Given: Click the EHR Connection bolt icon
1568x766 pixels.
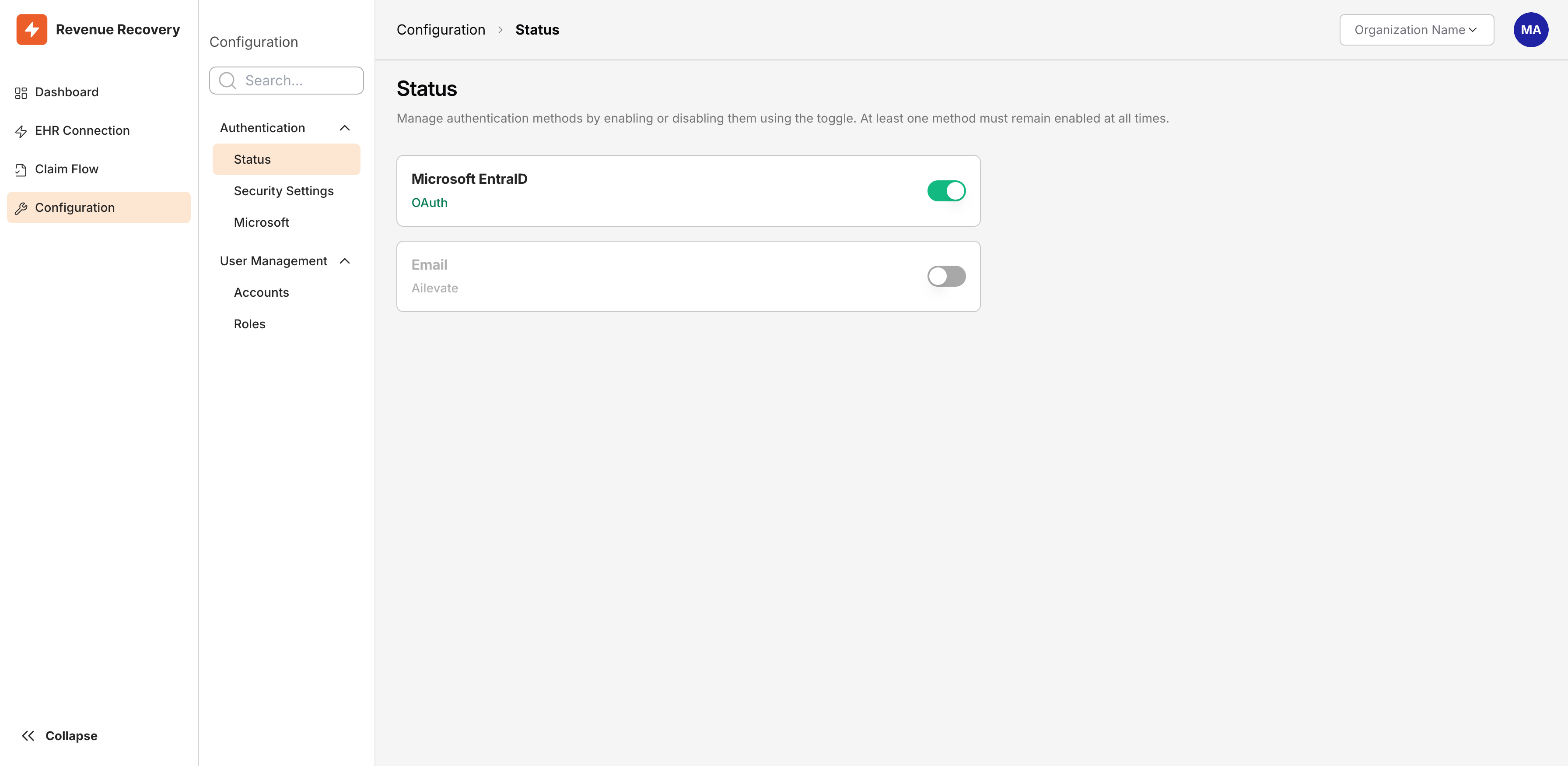Looking at the screenshot, I should pyautogui.click(x=20, y=130).
